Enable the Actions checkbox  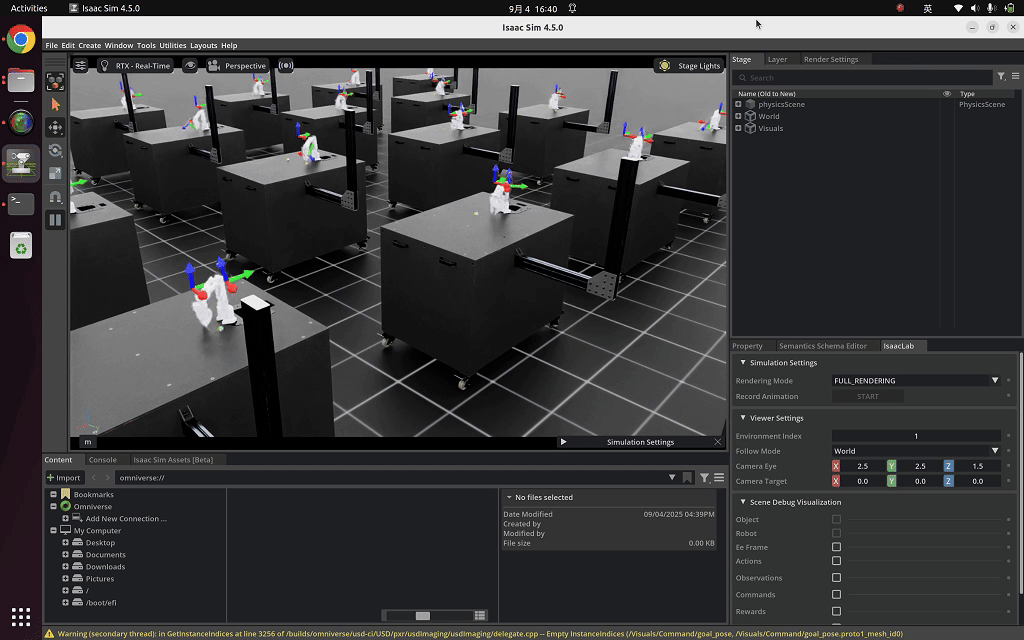pos(837,560)
